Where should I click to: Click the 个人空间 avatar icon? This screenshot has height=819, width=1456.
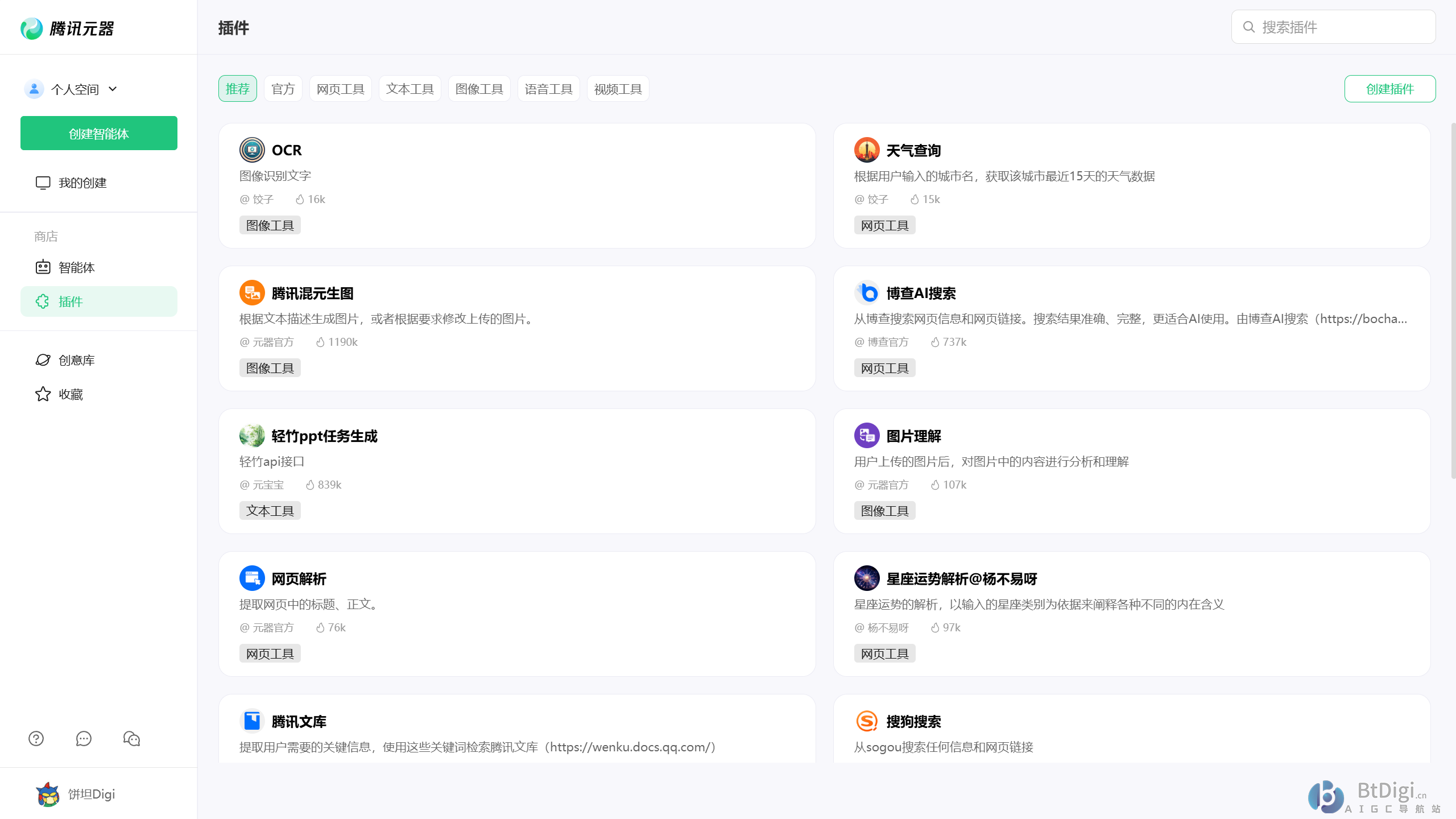tap(34, 89)
